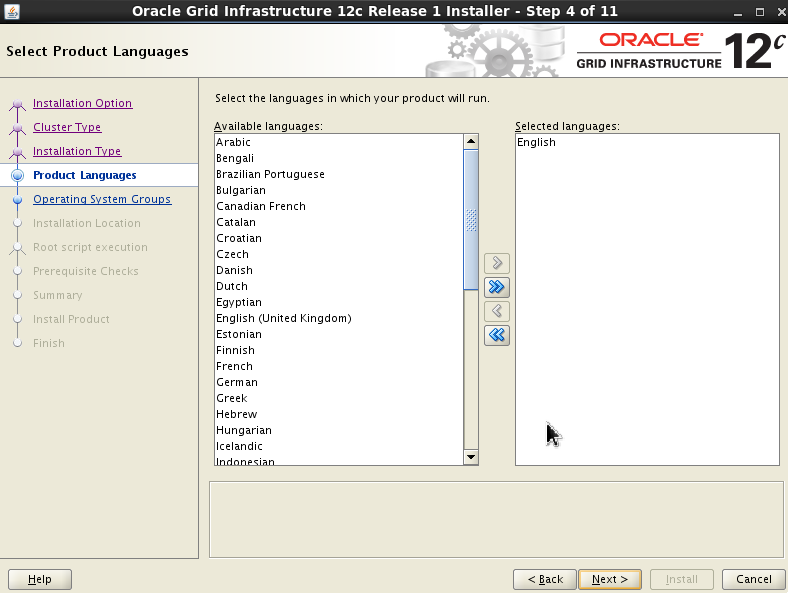Go to the Cluster Type step
The image size is (788, 593).
67,127
